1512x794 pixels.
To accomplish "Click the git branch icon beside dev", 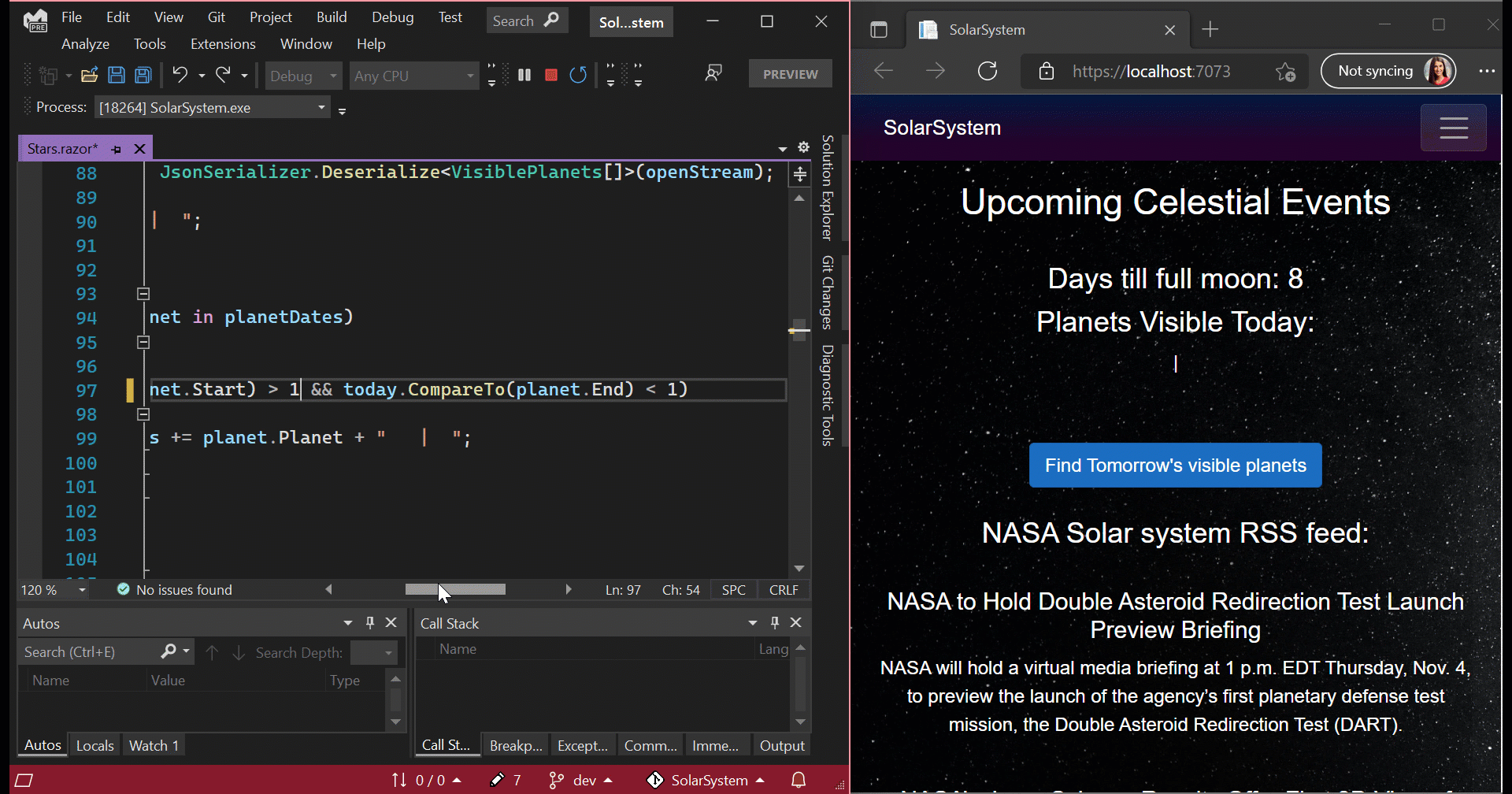I will 556,780.
